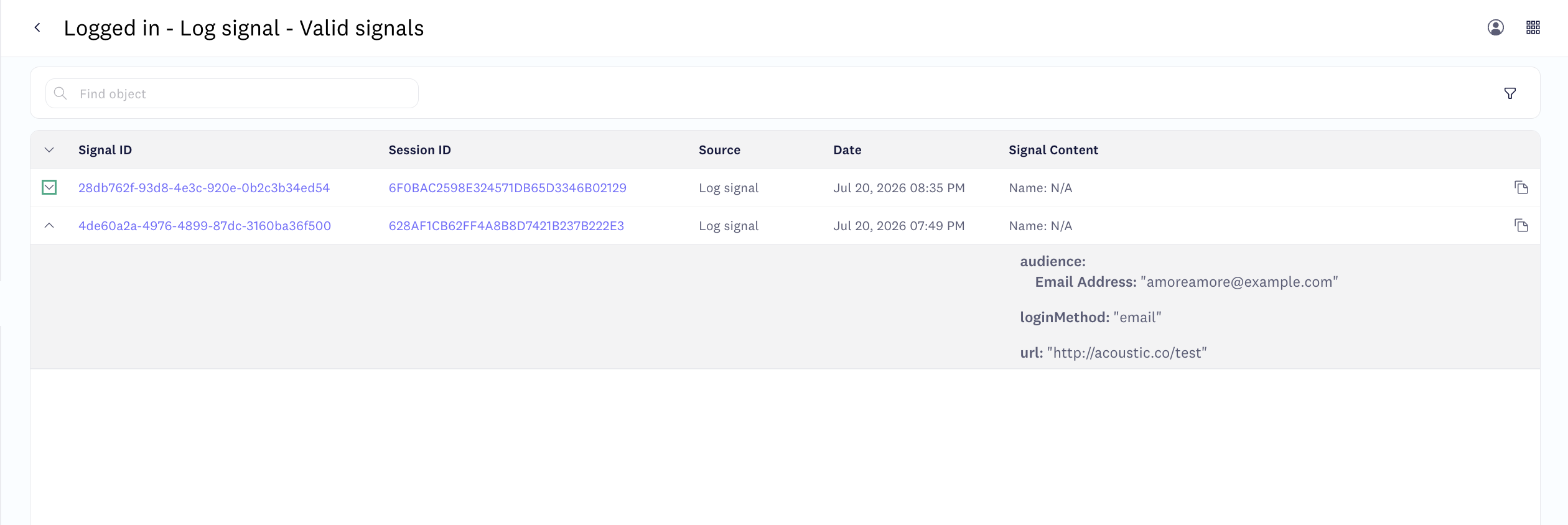Open signal 4de60a2a-4976-4899-87dc-3160ba36f500
Screen dimensions: 1568x525
coord(205,226)
